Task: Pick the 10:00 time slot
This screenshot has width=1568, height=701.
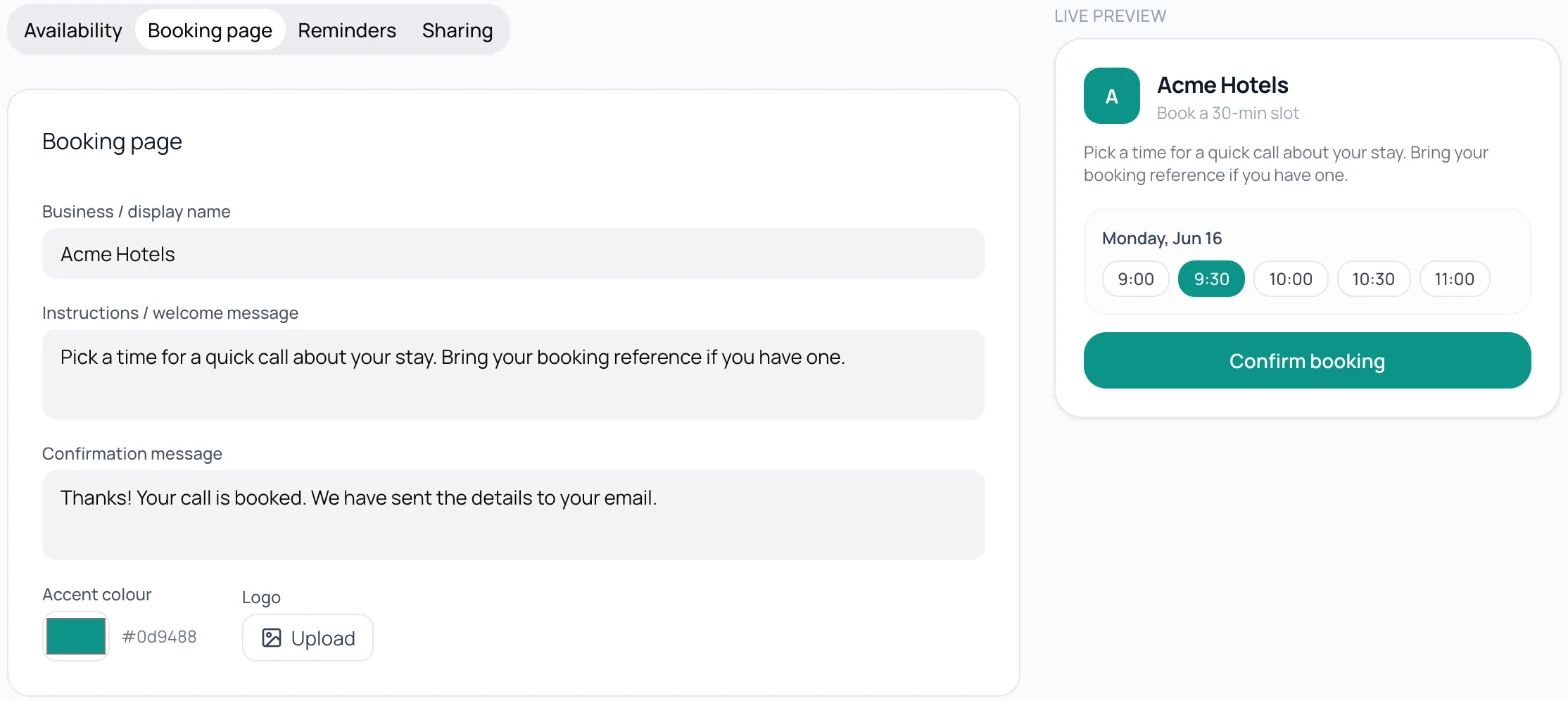Action: pyautogui.click(x=1291, y=279)
